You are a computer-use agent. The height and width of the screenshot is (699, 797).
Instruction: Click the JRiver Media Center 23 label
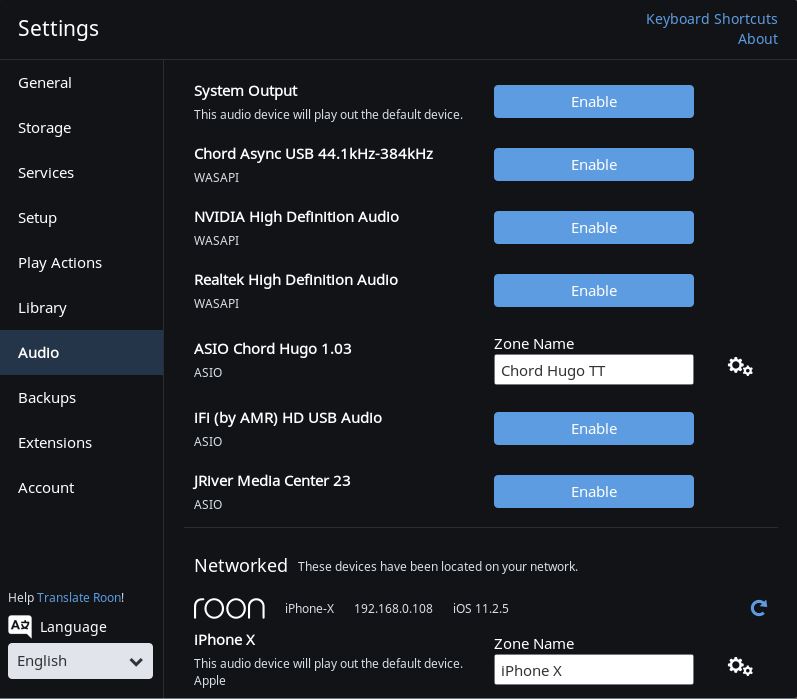click(x=272, y=481)
